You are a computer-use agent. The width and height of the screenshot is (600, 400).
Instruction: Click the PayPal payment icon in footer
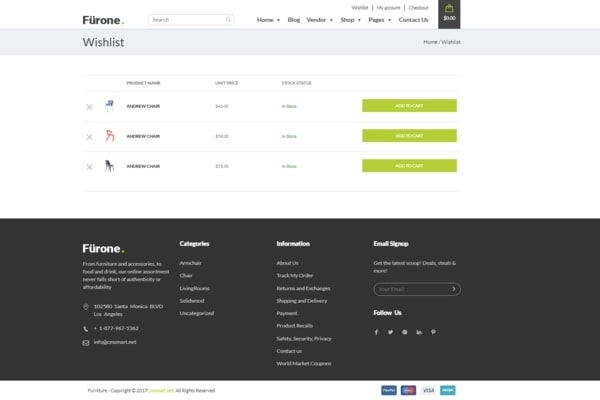[389, 390]
